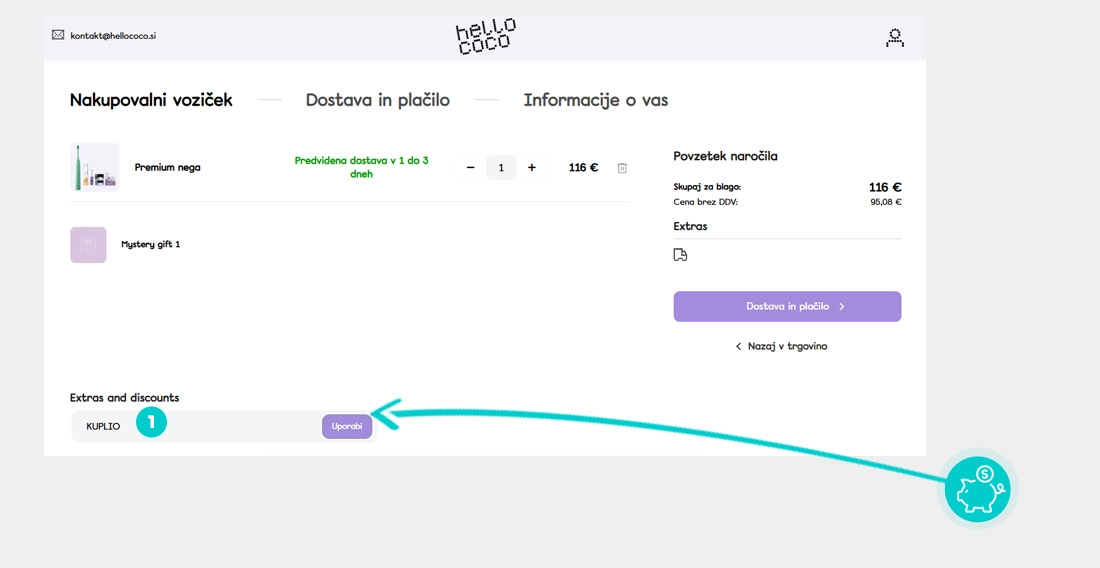
Task: Click the Premium nega product name
Action: coord(168,168)
